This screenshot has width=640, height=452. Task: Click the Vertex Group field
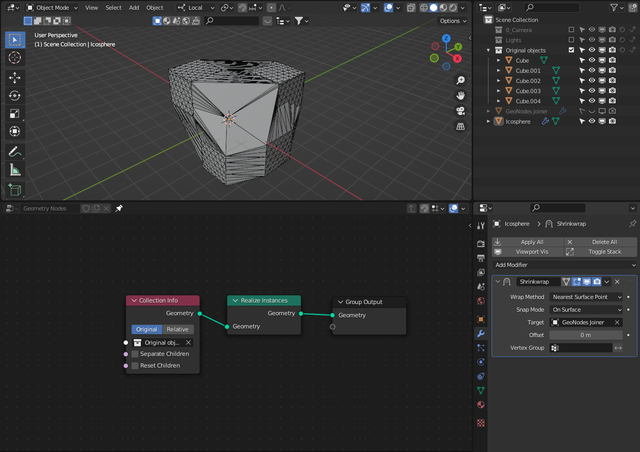[x=581, y=348]
